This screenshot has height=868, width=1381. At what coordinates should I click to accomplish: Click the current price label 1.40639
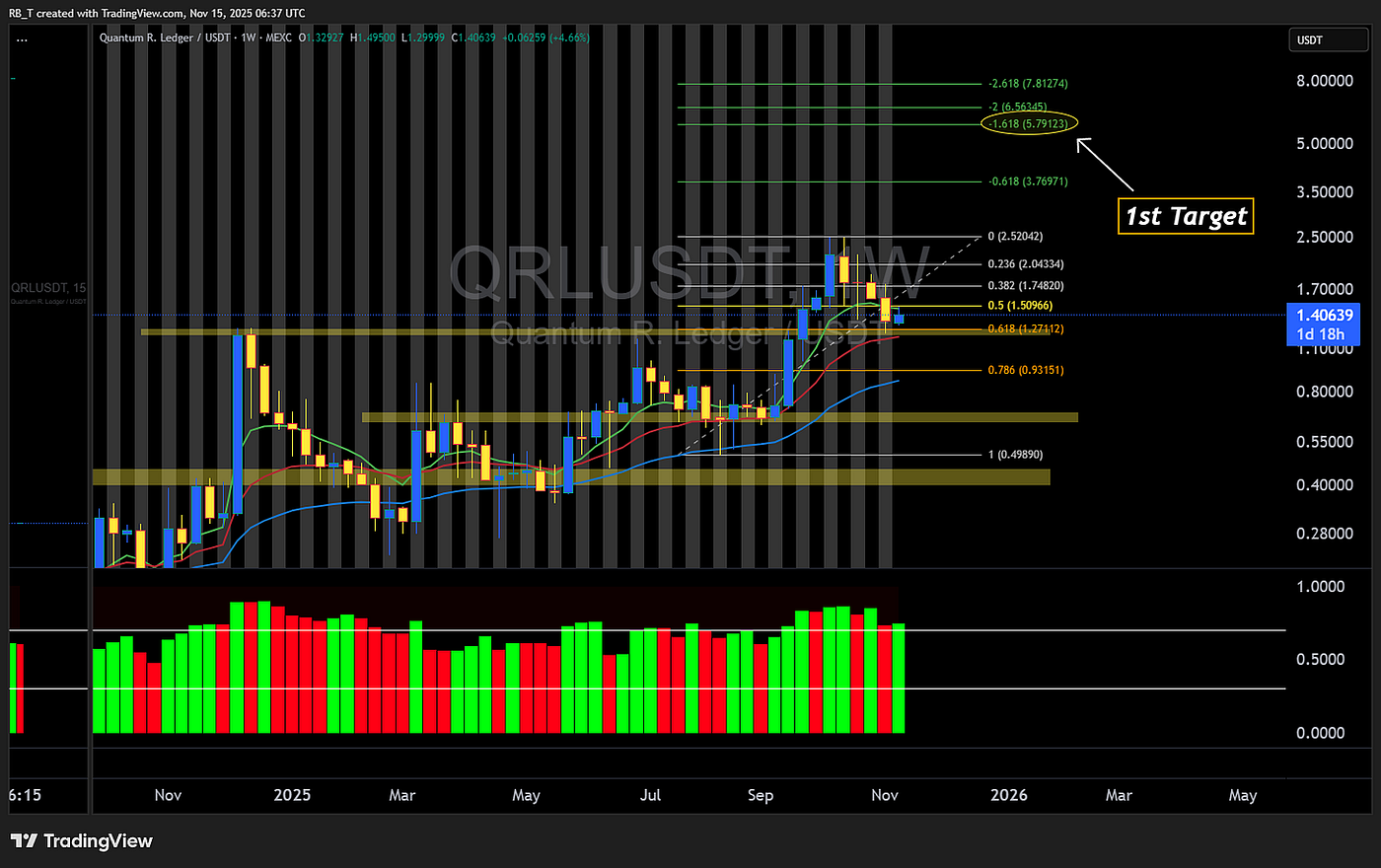coord(1324,316)
